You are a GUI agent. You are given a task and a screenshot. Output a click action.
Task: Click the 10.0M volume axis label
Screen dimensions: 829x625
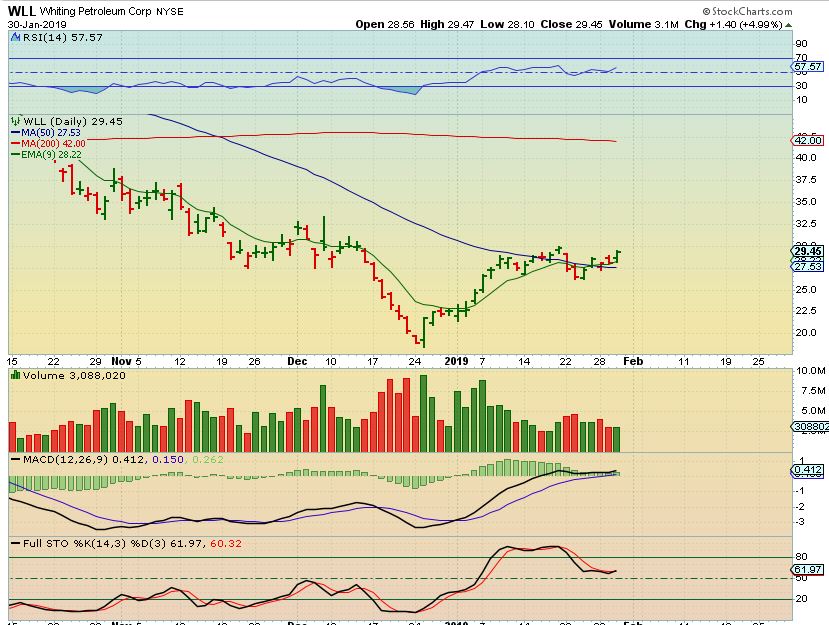(811, 371)
